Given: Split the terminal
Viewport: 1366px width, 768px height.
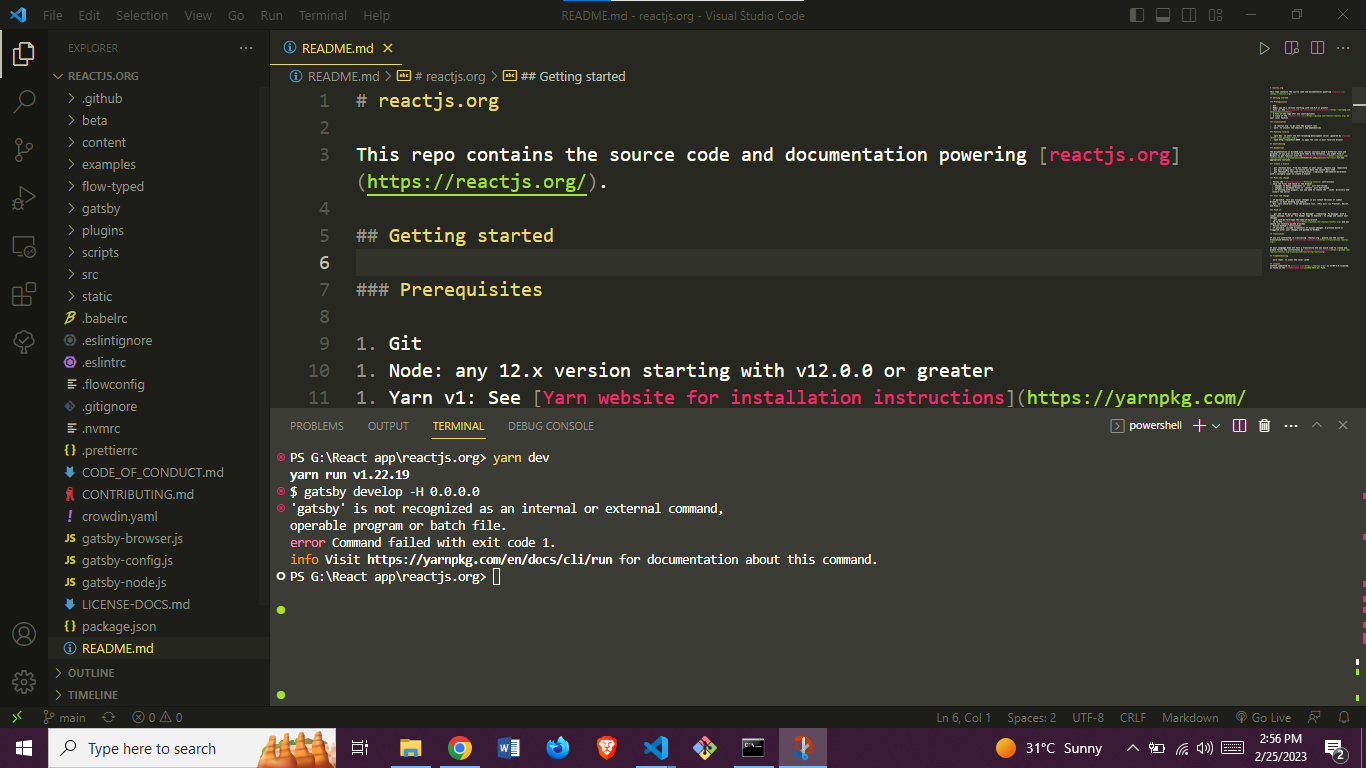Looking at the screenshot, I should [x=1239, y=426].
